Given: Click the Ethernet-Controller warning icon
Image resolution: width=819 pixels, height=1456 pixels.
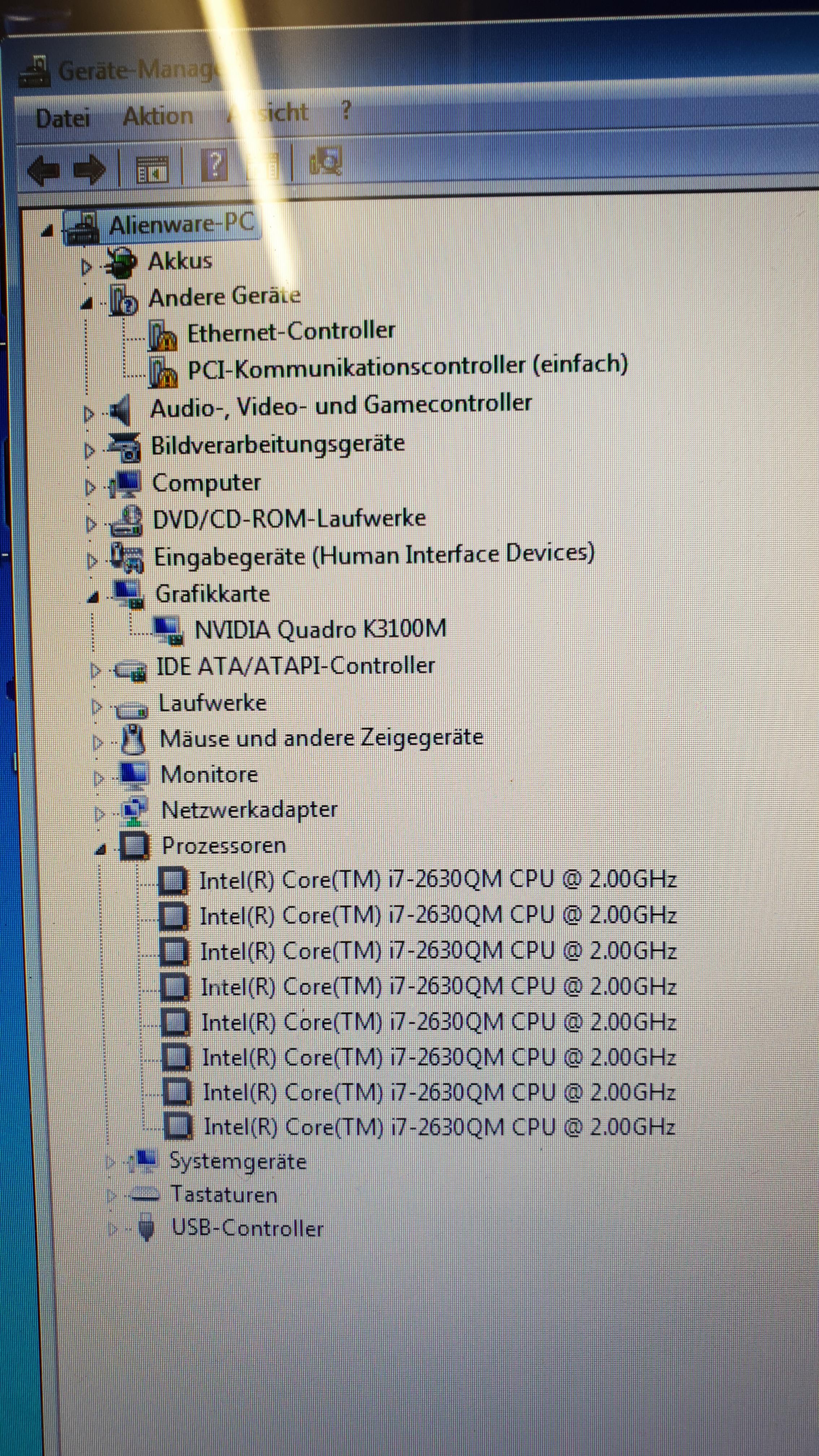Looking at the screenshot, I should coord(163,336).
